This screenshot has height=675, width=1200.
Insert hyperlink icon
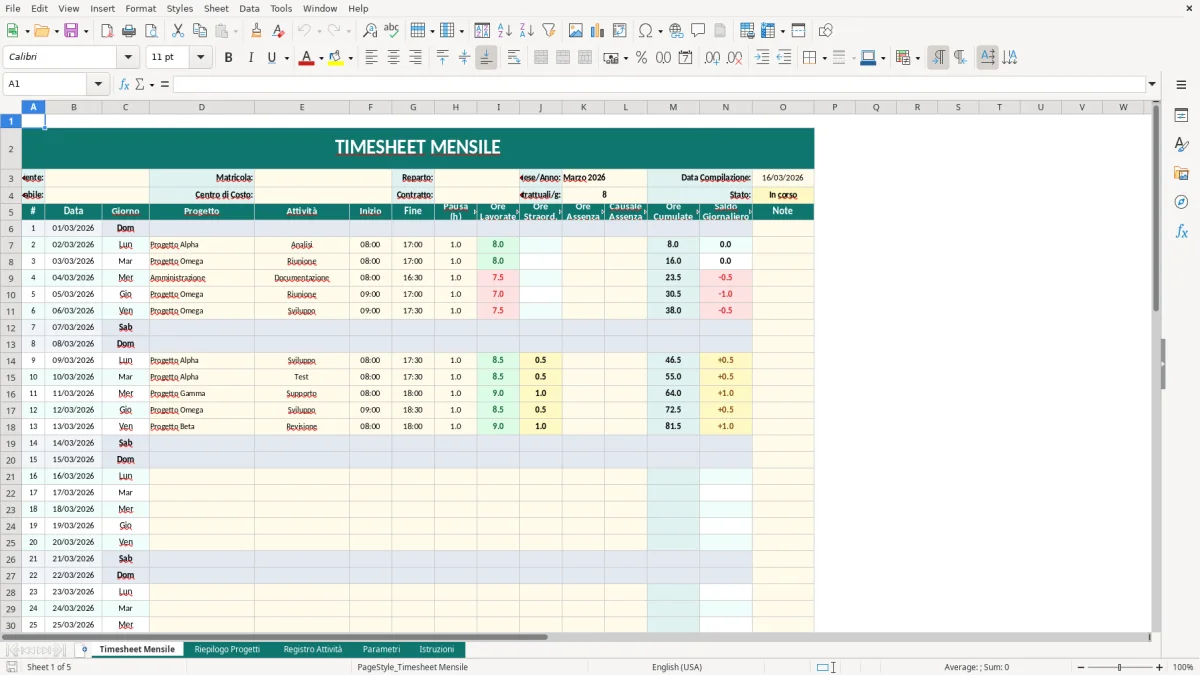676,31
